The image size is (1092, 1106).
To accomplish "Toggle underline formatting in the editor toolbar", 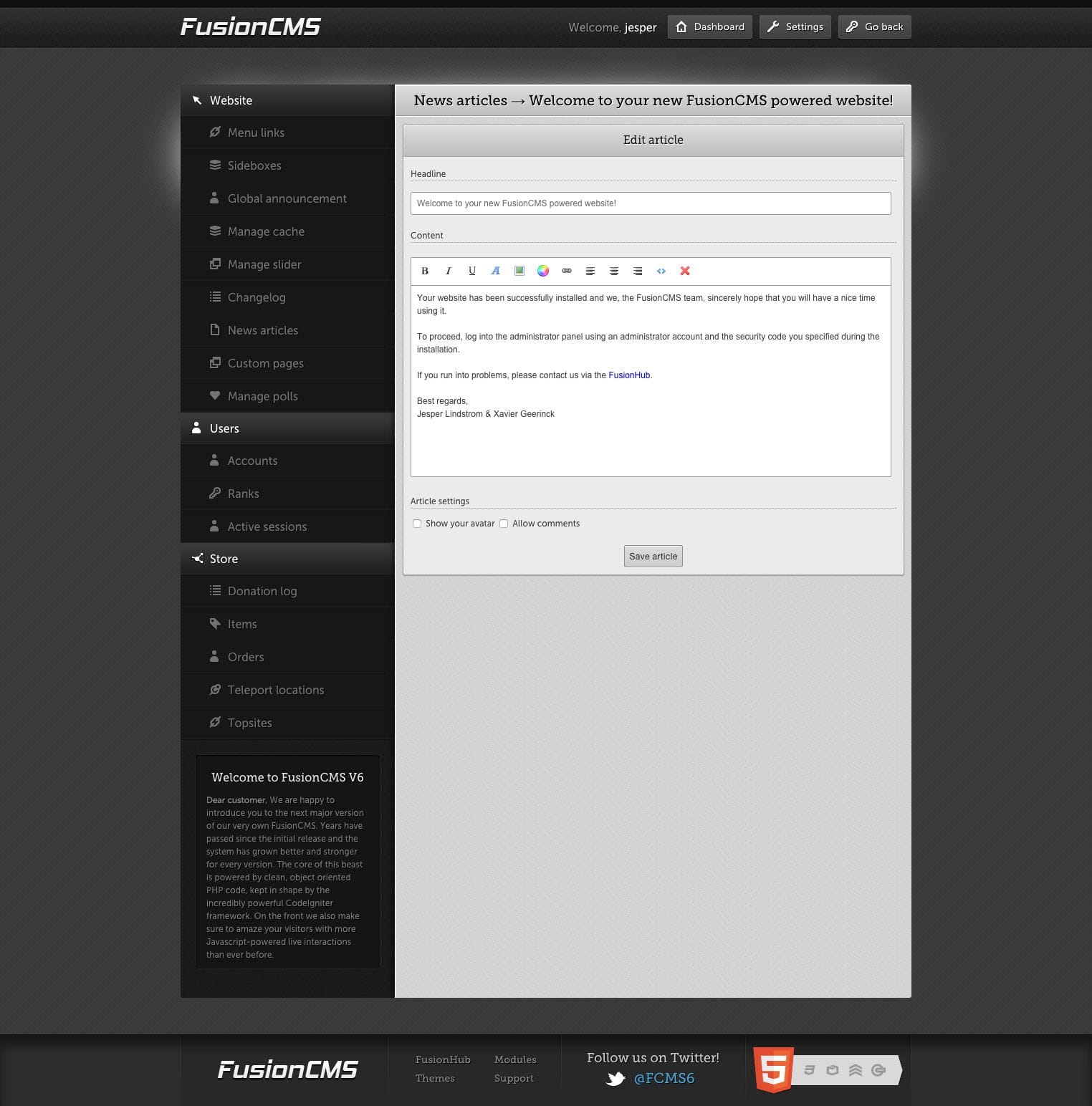I will (x=472, y=271).
